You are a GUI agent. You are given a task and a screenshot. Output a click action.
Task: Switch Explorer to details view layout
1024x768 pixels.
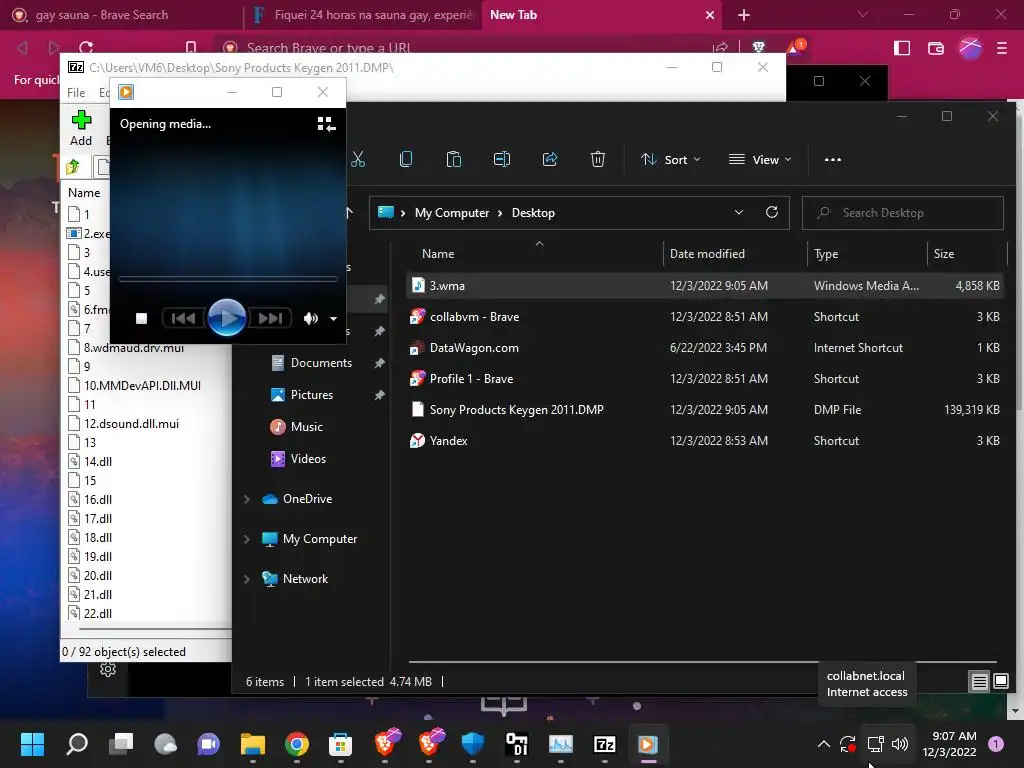point(979,682)
